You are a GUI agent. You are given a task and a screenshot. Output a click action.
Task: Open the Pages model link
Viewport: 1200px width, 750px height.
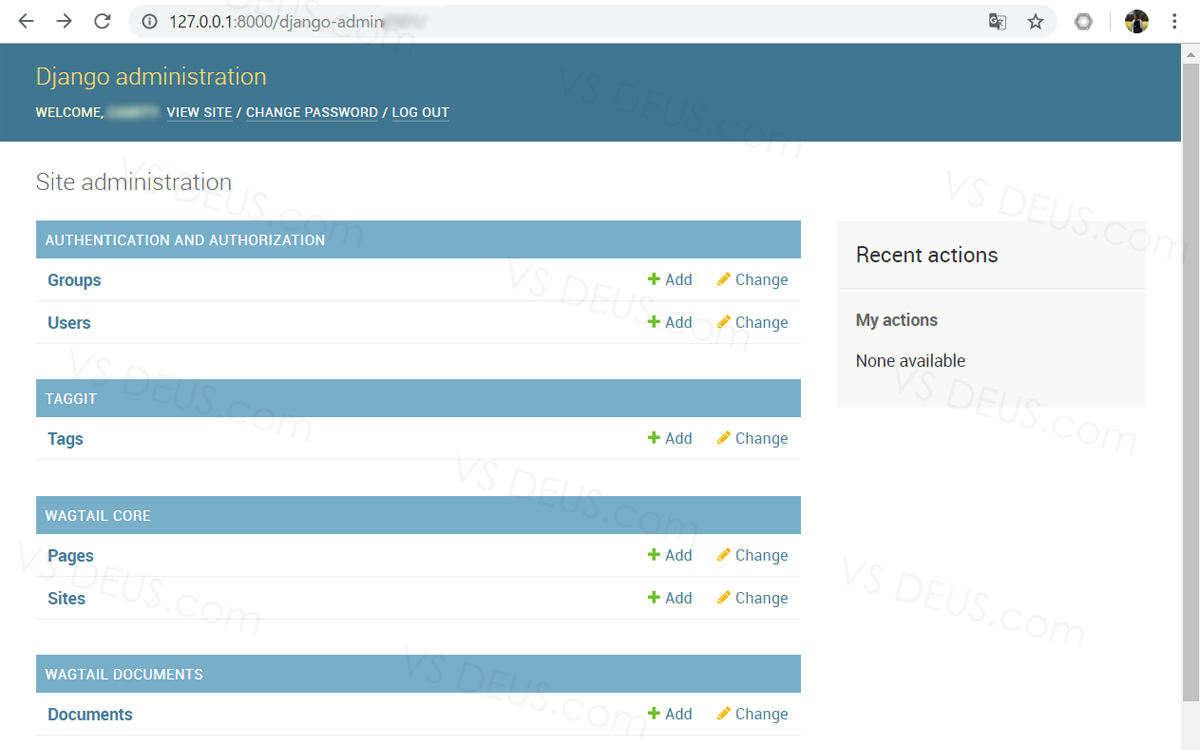[70, 556]
